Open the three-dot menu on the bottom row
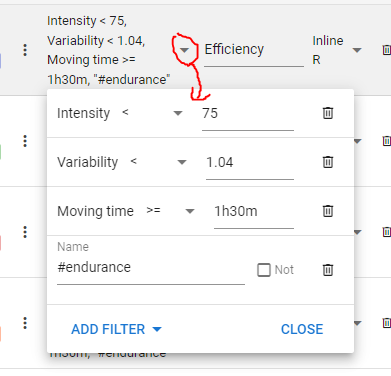 [x=25, y=323]
